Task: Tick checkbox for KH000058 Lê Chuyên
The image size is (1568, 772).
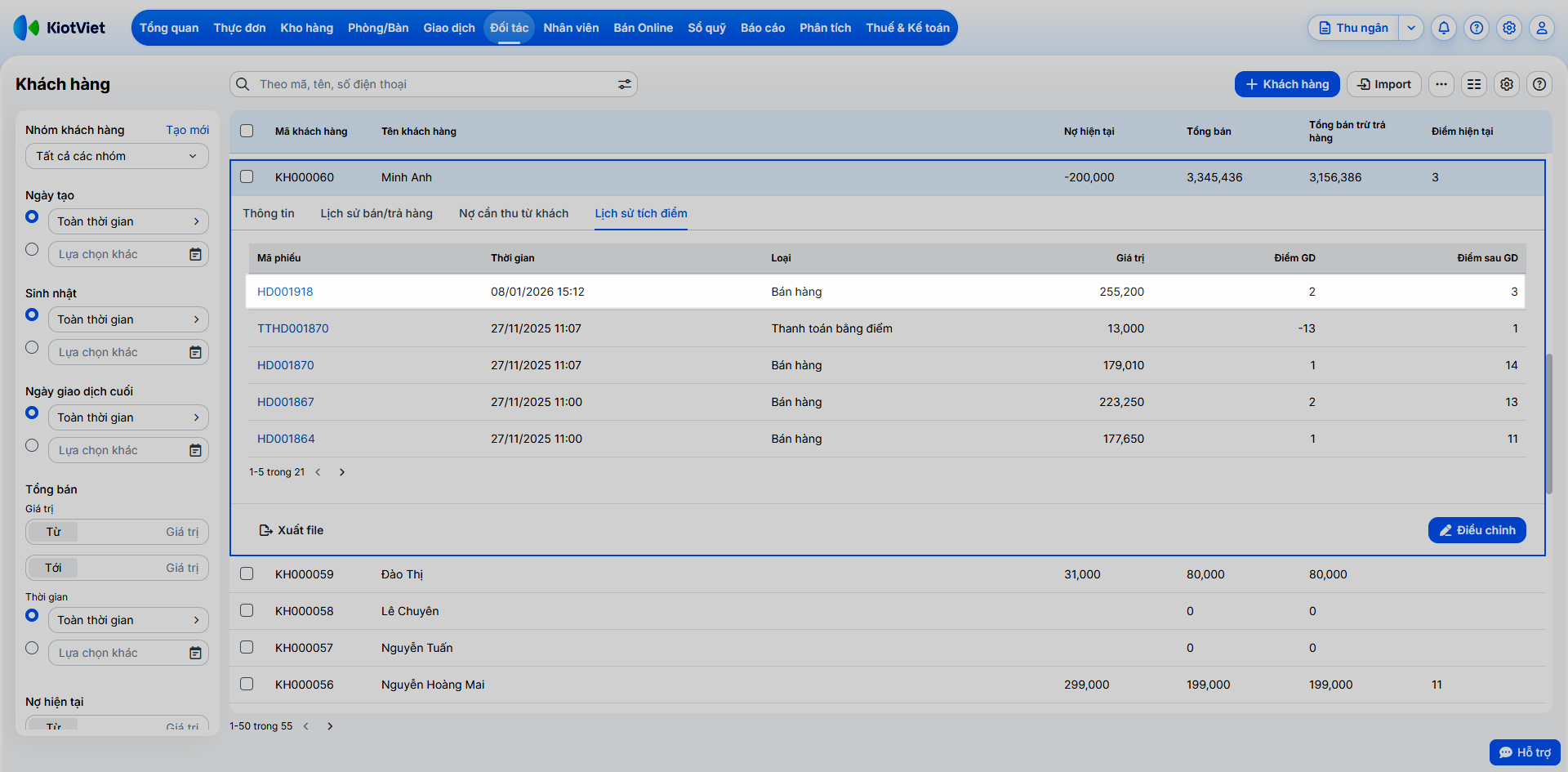Action: (247, 610)
